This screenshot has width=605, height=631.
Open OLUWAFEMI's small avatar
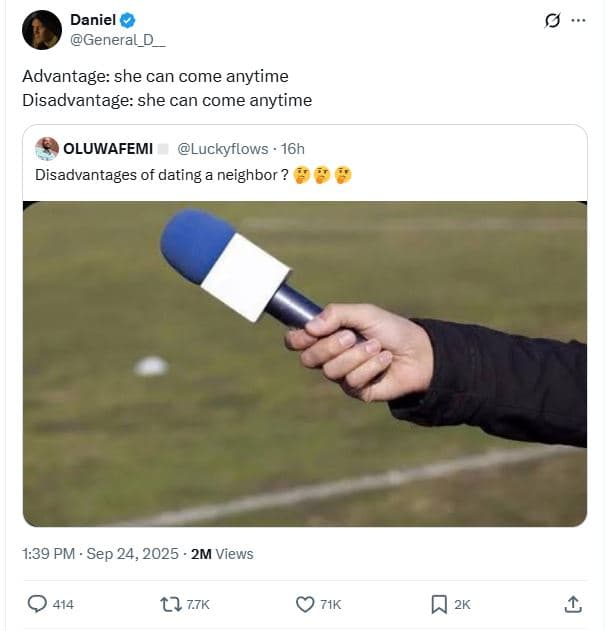tap(46, 149)
